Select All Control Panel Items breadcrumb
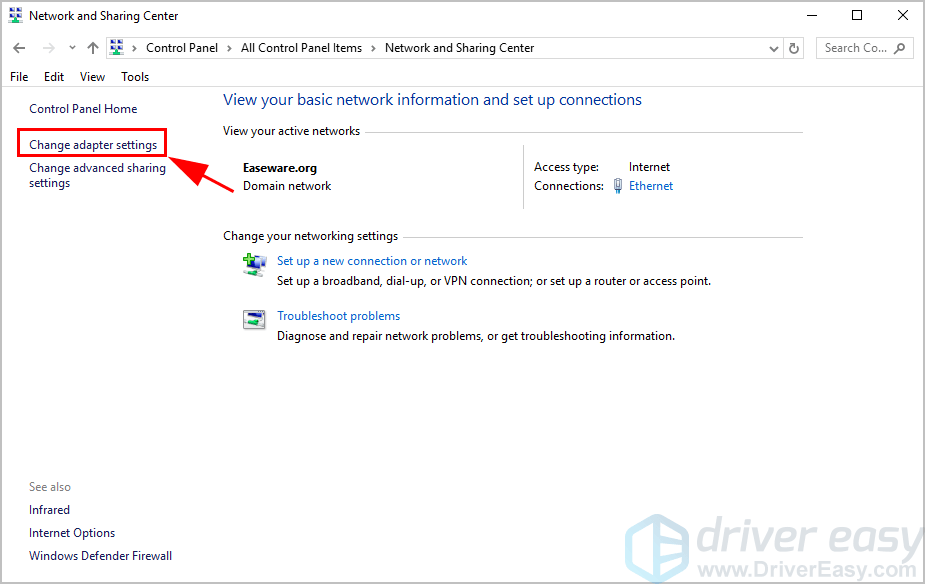 301,48
